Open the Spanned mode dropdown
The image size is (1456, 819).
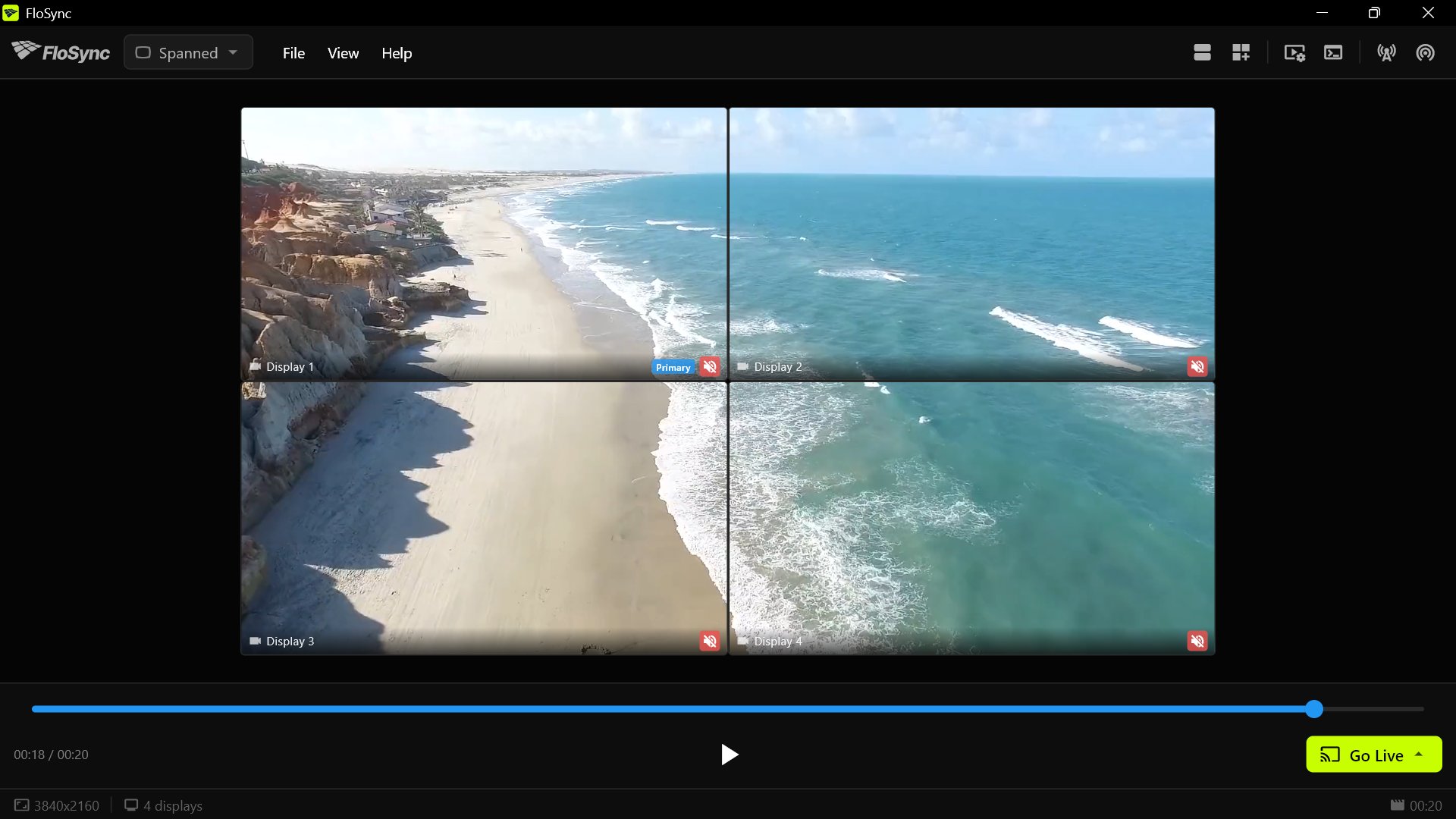point(188,52)
